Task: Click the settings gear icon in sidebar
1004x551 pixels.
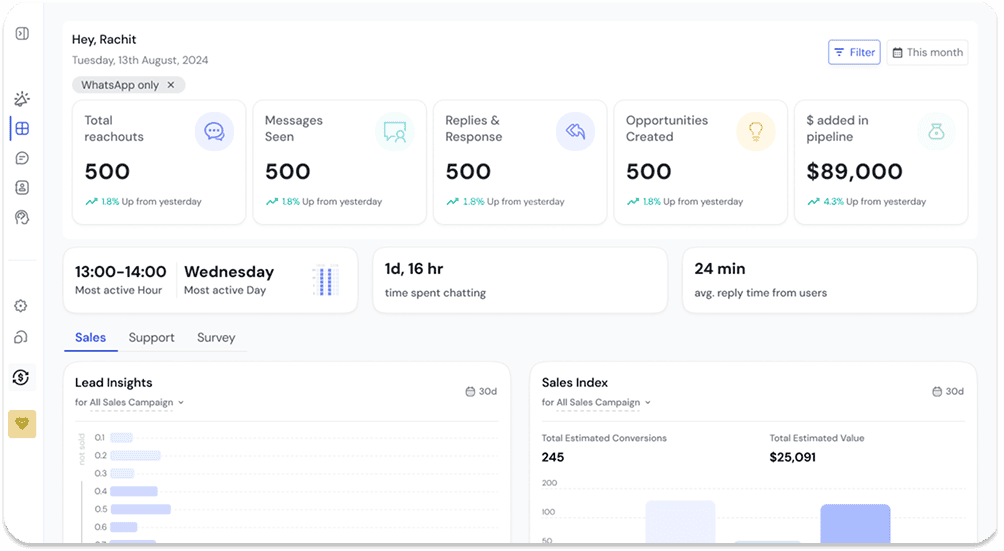Action: (21, 306)
